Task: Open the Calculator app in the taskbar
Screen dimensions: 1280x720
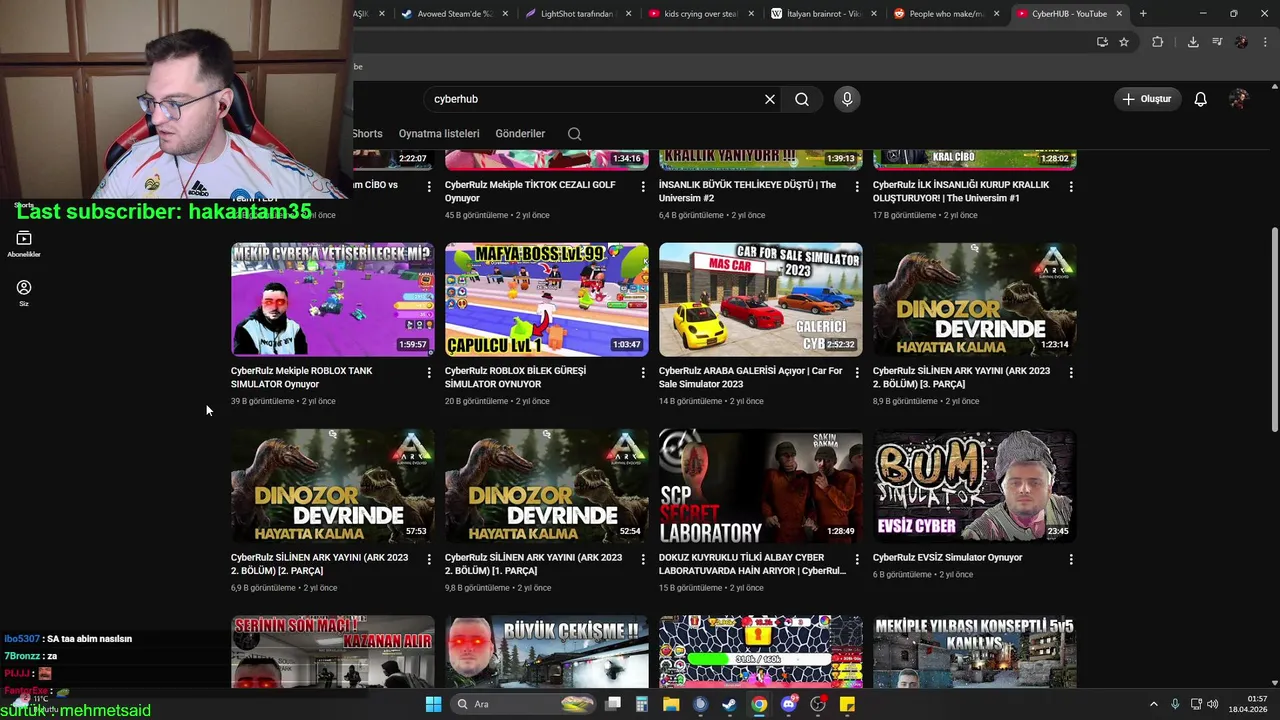Action: (x=641, y=704)
